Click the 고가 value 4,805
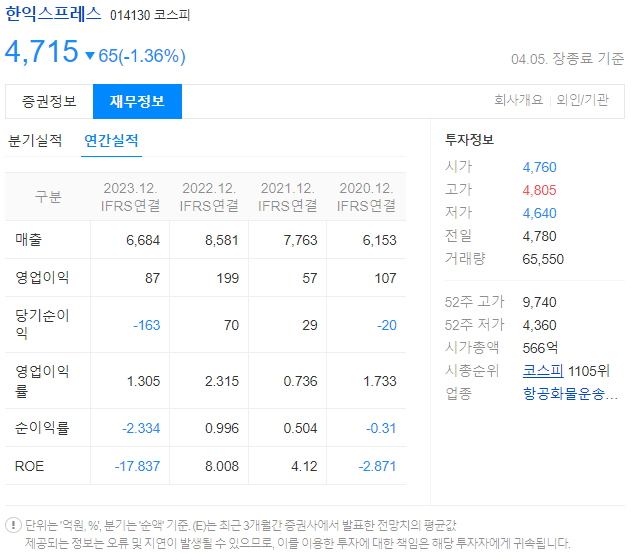The image size is (631, 560). tap(539, 190)
